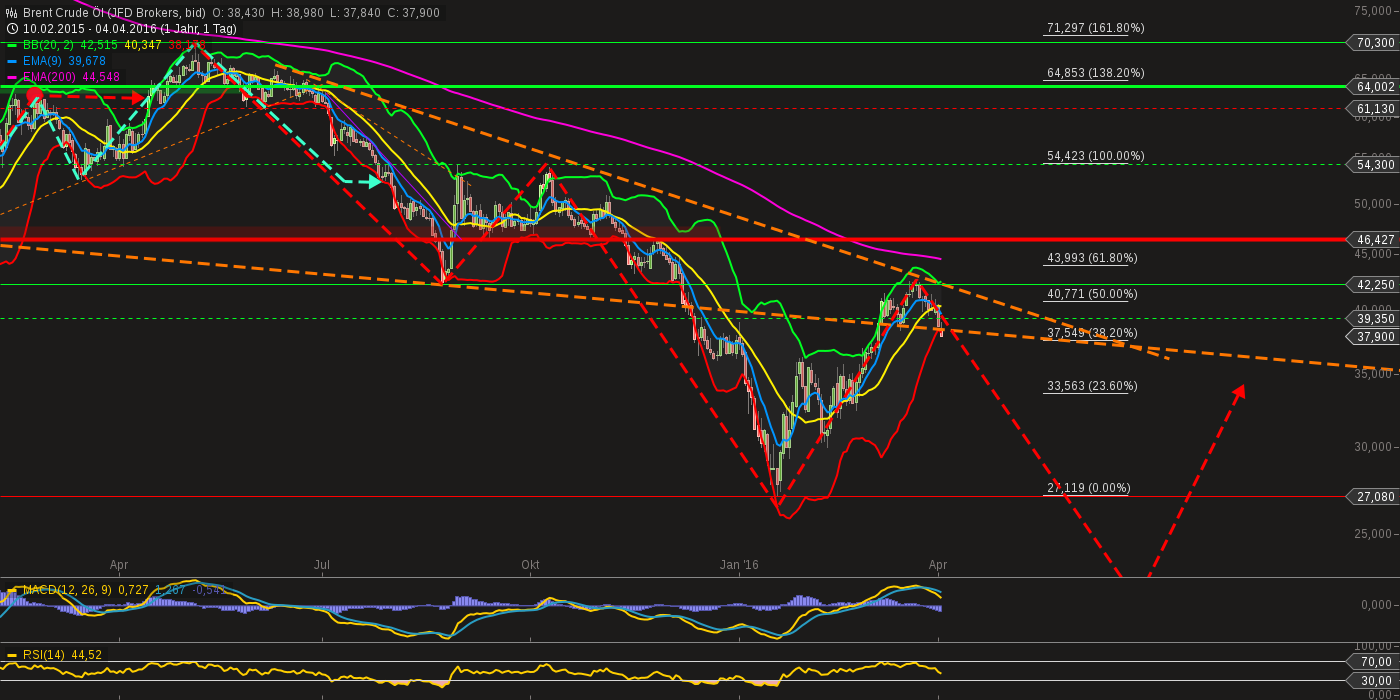Select the Brent Crude Öl (JFD Brokers, bid) title
Viewport: 1400px width, 700px height.
(114, 13)
